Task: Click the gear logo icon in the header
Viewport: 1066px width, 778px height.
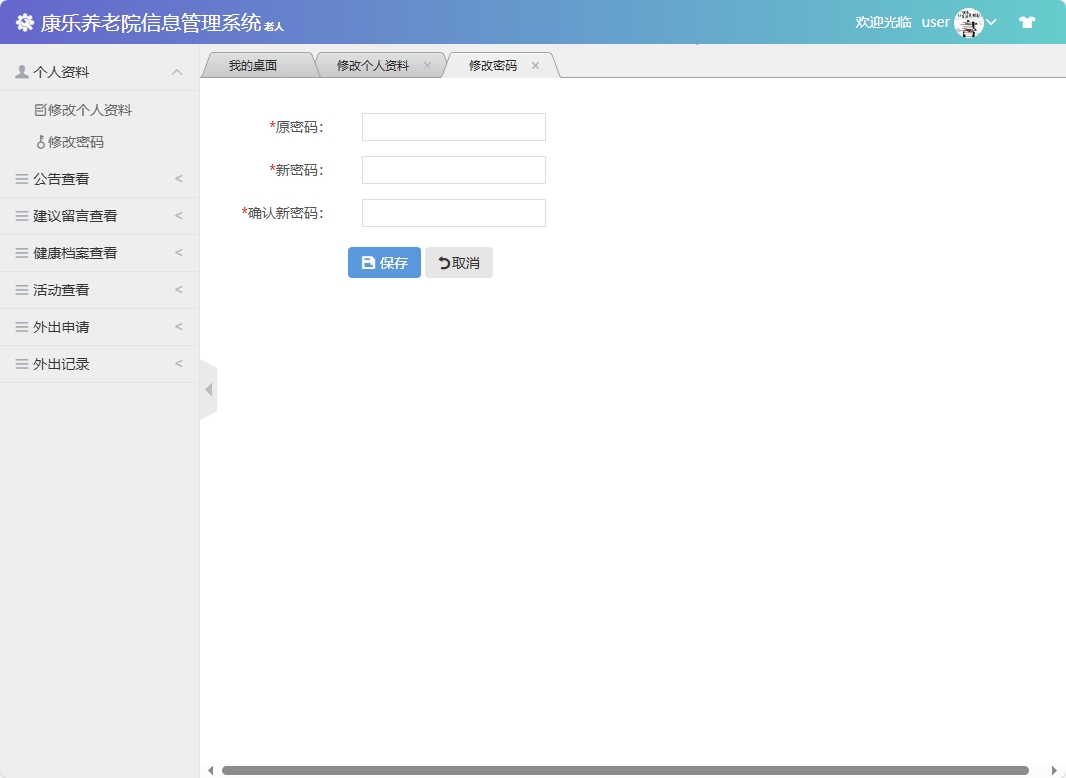Action: click(x=24, y=21)
